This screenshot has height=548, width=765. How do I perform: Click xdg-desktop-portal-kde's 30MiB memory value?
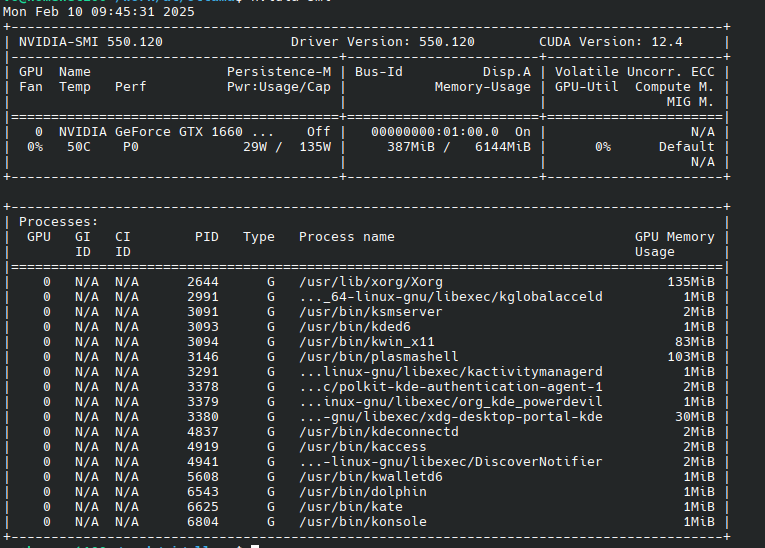pyautogui.click(x=695, y=417)
